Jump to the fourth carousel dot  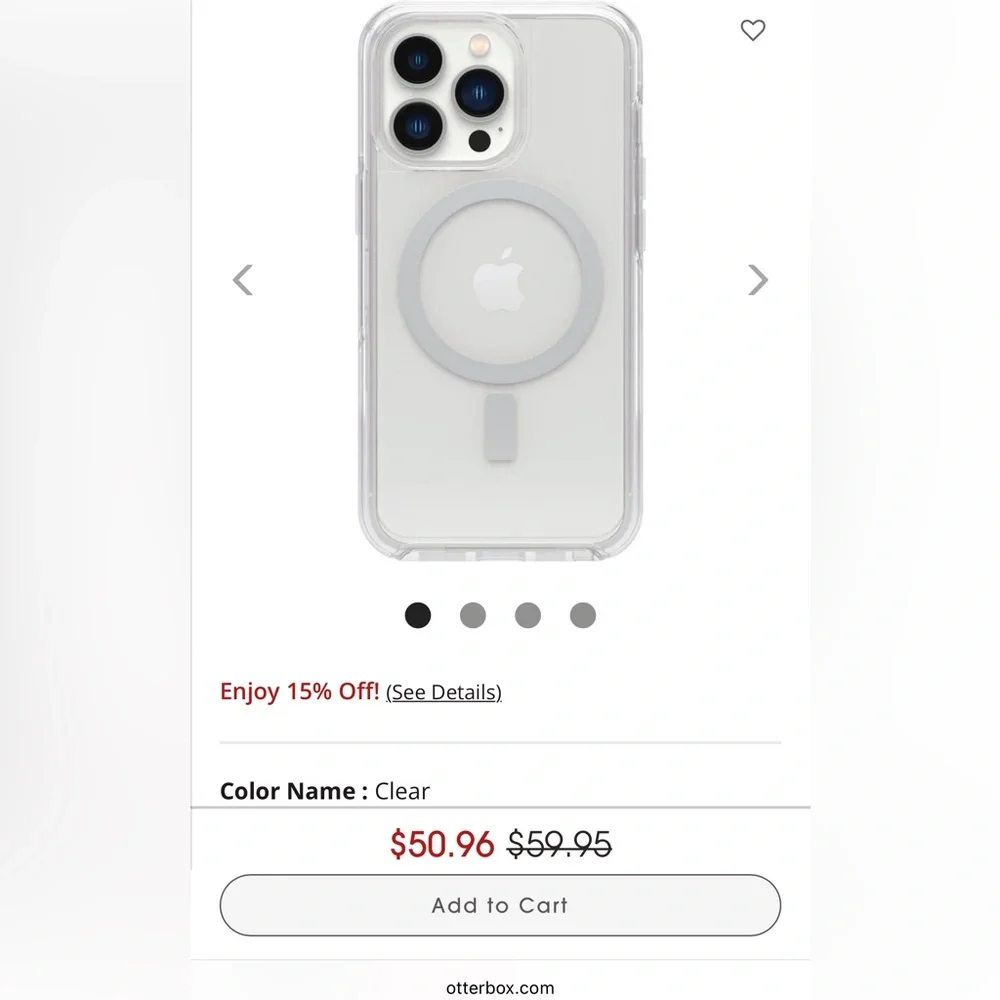pyautogui.click(x=583, y=615)
